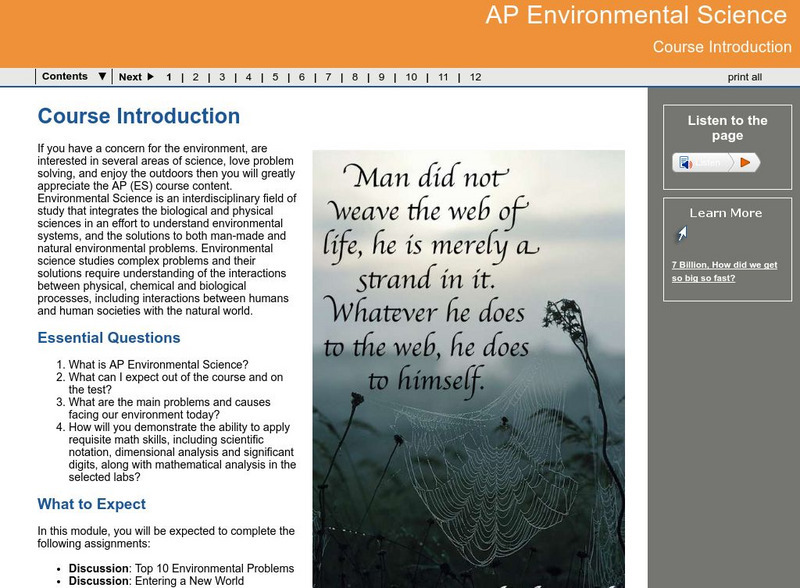The height and width of the screenshot is (588, 800).
Task: Click the spider web quote image
Action: 468,369
